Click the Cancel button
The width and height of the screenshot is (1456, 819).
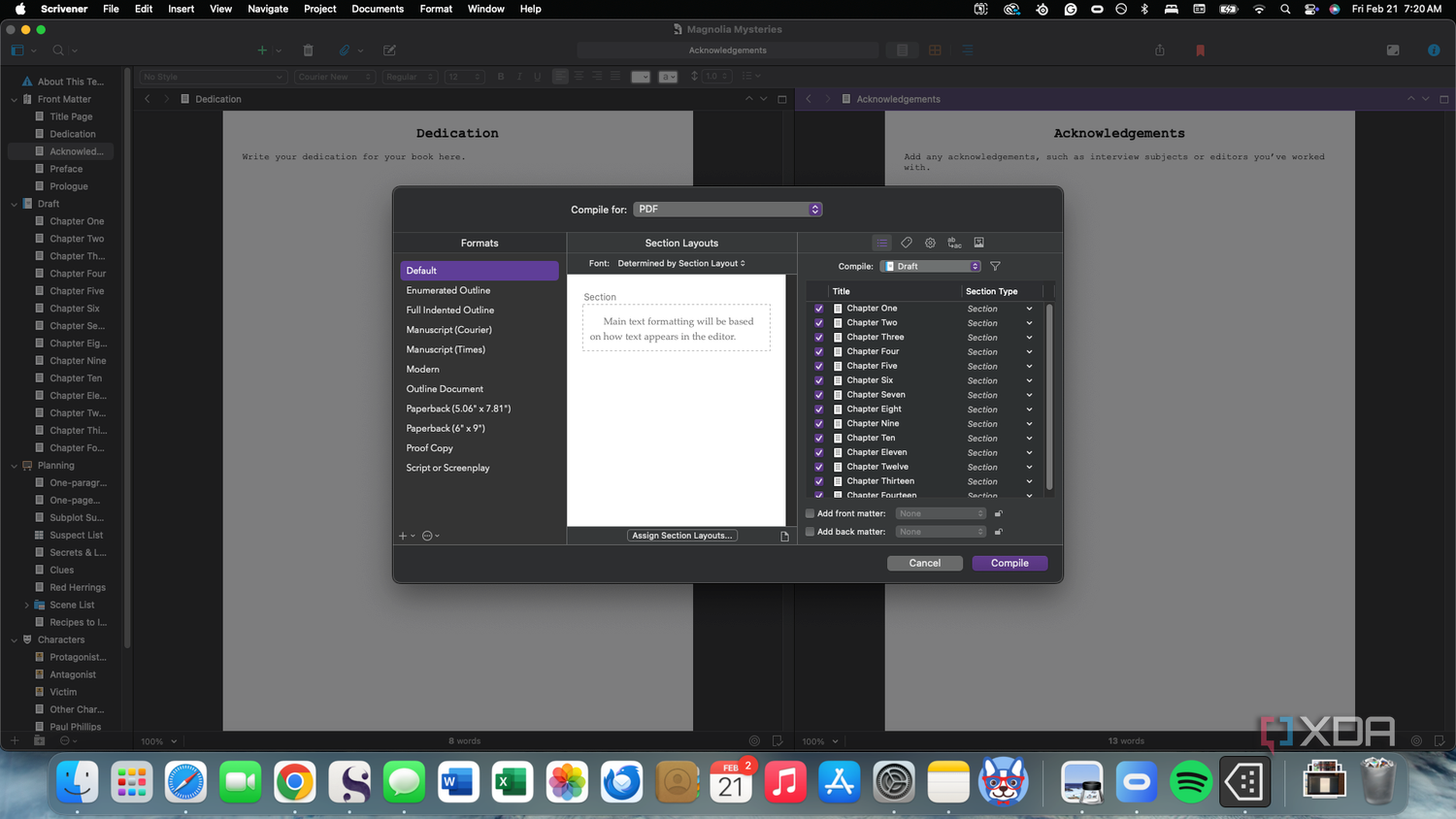925,563
